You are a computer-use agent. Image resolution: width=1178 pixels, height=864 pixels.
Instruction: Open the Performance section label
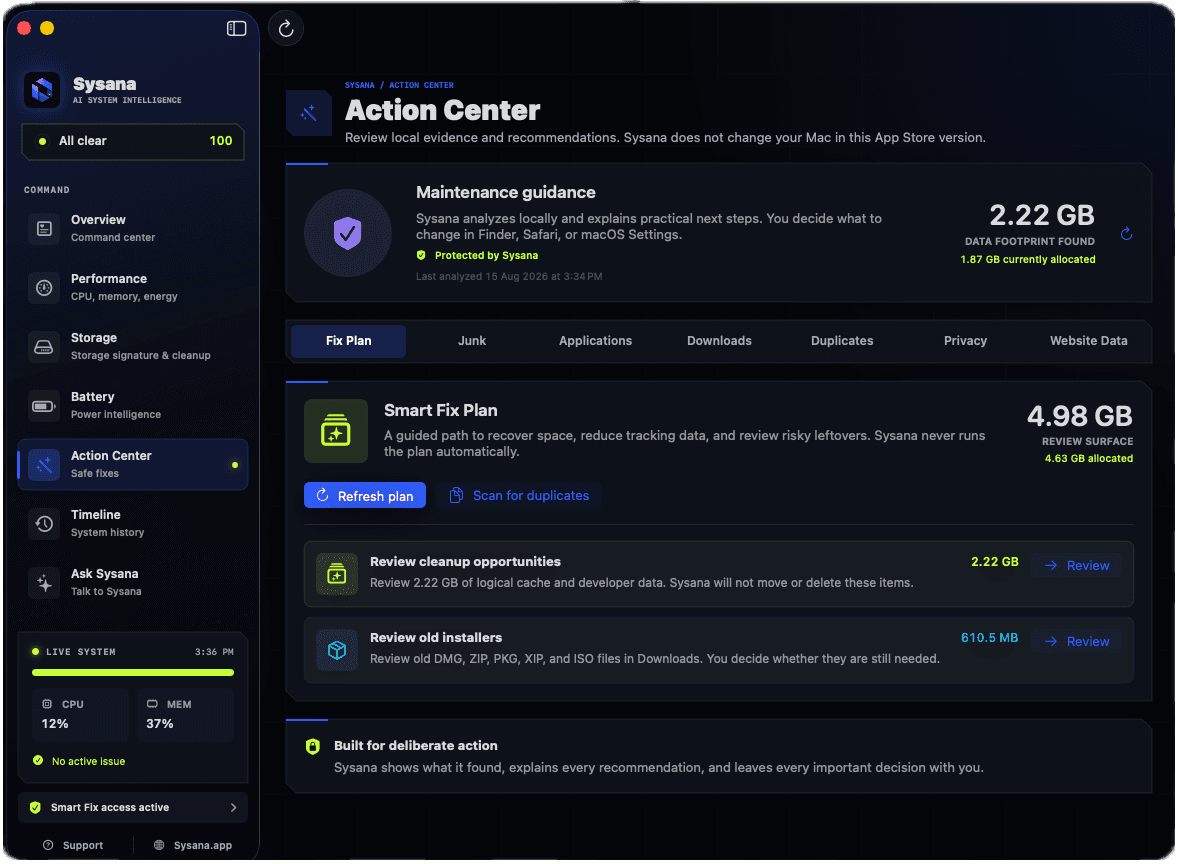(x=109, y=279)
